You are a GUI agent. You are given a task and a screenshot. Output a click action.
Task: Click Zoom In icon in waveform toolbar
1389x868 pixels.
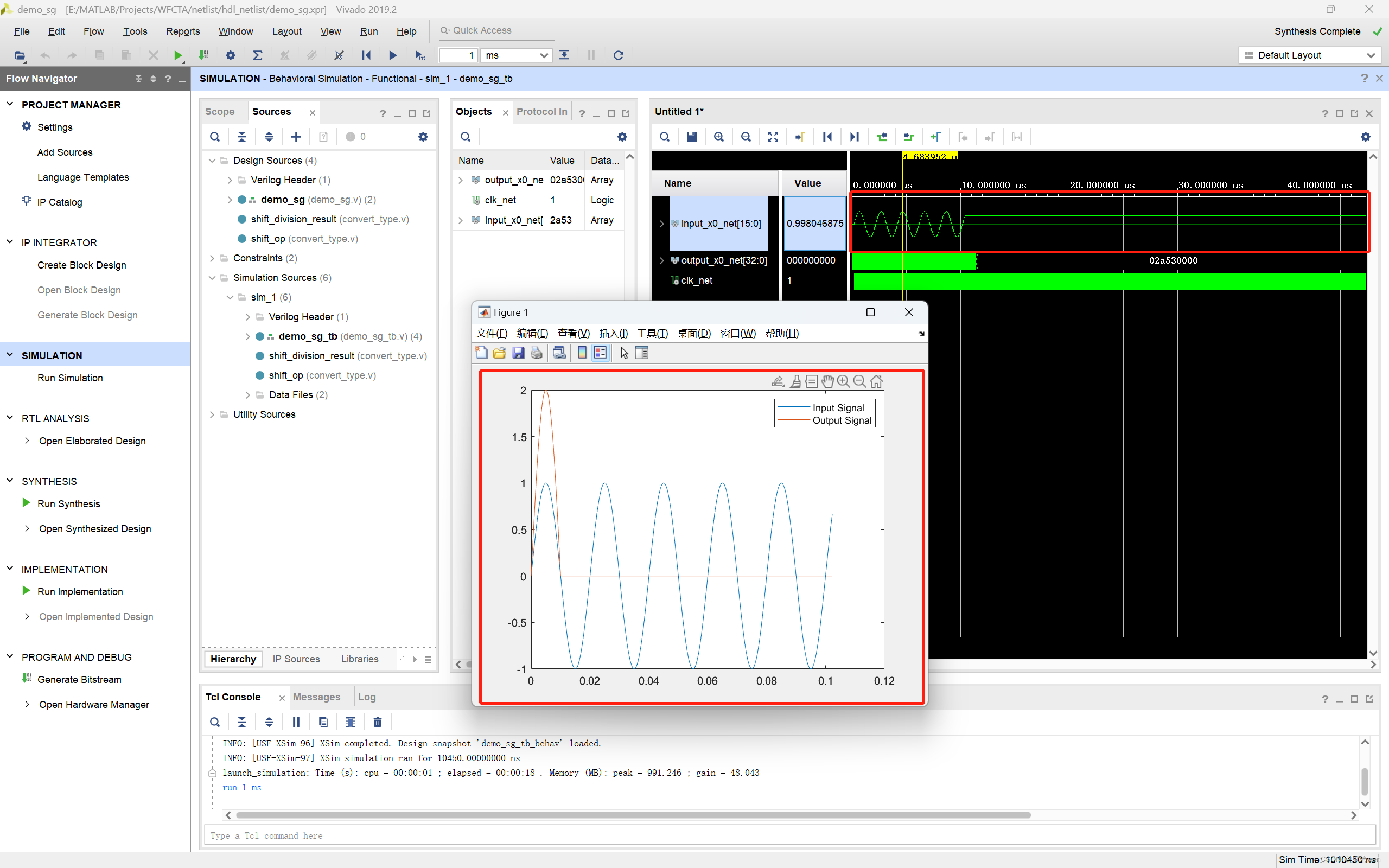718,137
